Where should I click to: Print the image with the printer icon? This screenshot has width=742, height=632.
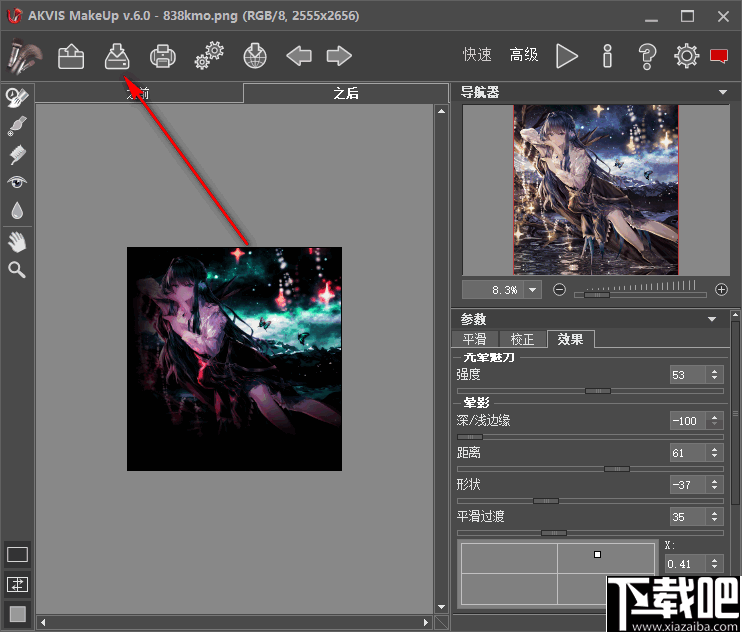coord(163,56)
